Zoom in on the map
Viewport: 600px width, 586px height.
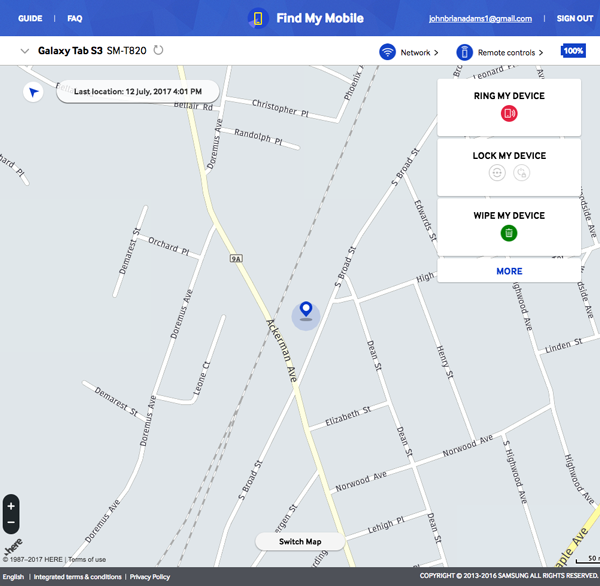(x=11, y=506)
